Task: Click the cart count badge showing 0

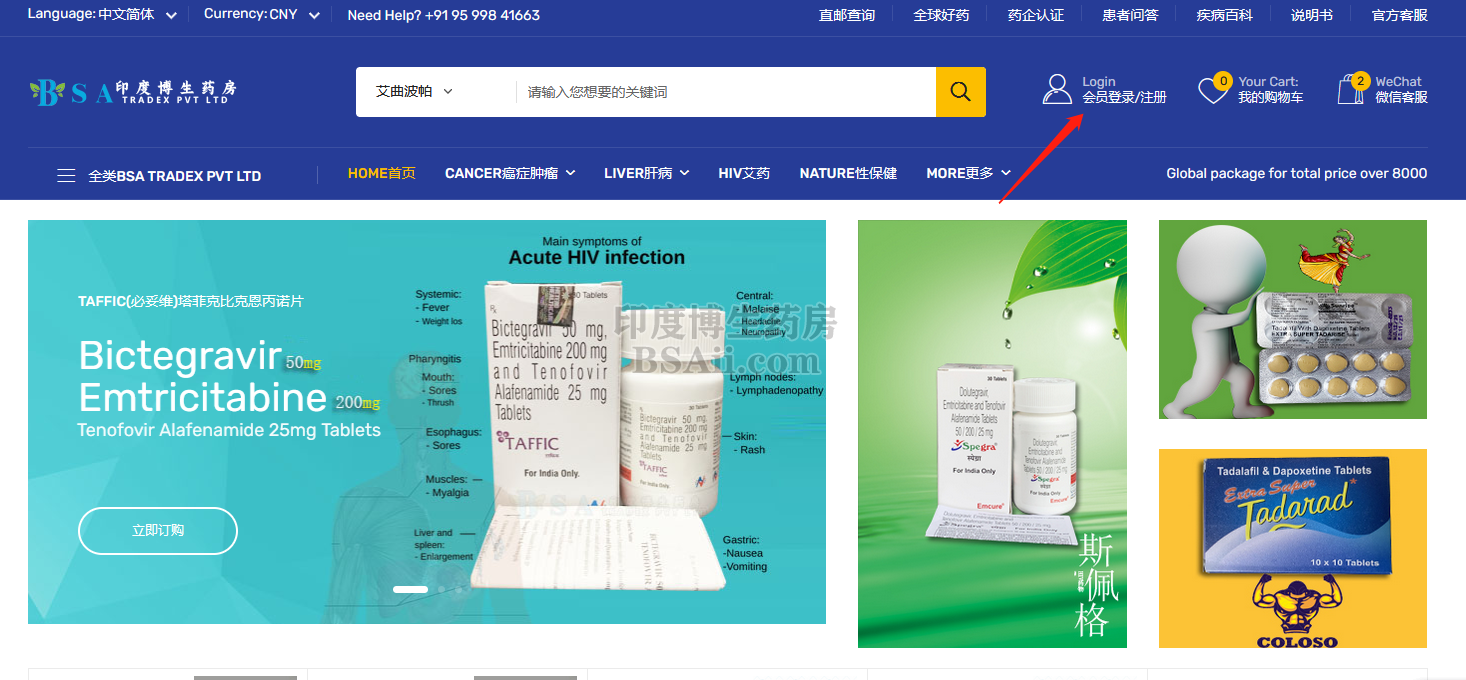Action: coord(1222,81)
